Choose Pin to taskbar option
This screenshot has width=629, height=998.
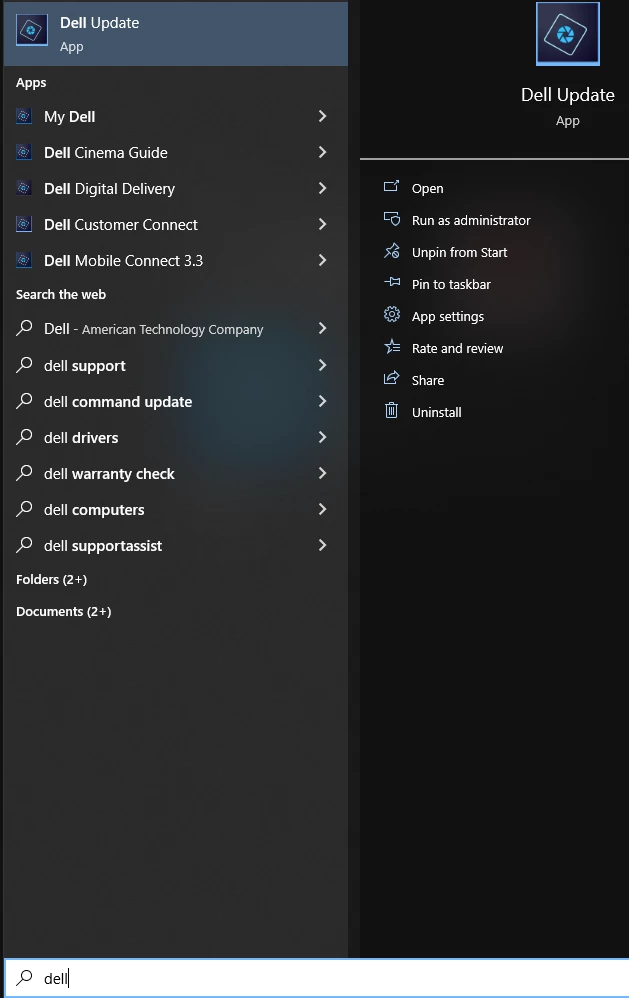(x=451, y=284)
